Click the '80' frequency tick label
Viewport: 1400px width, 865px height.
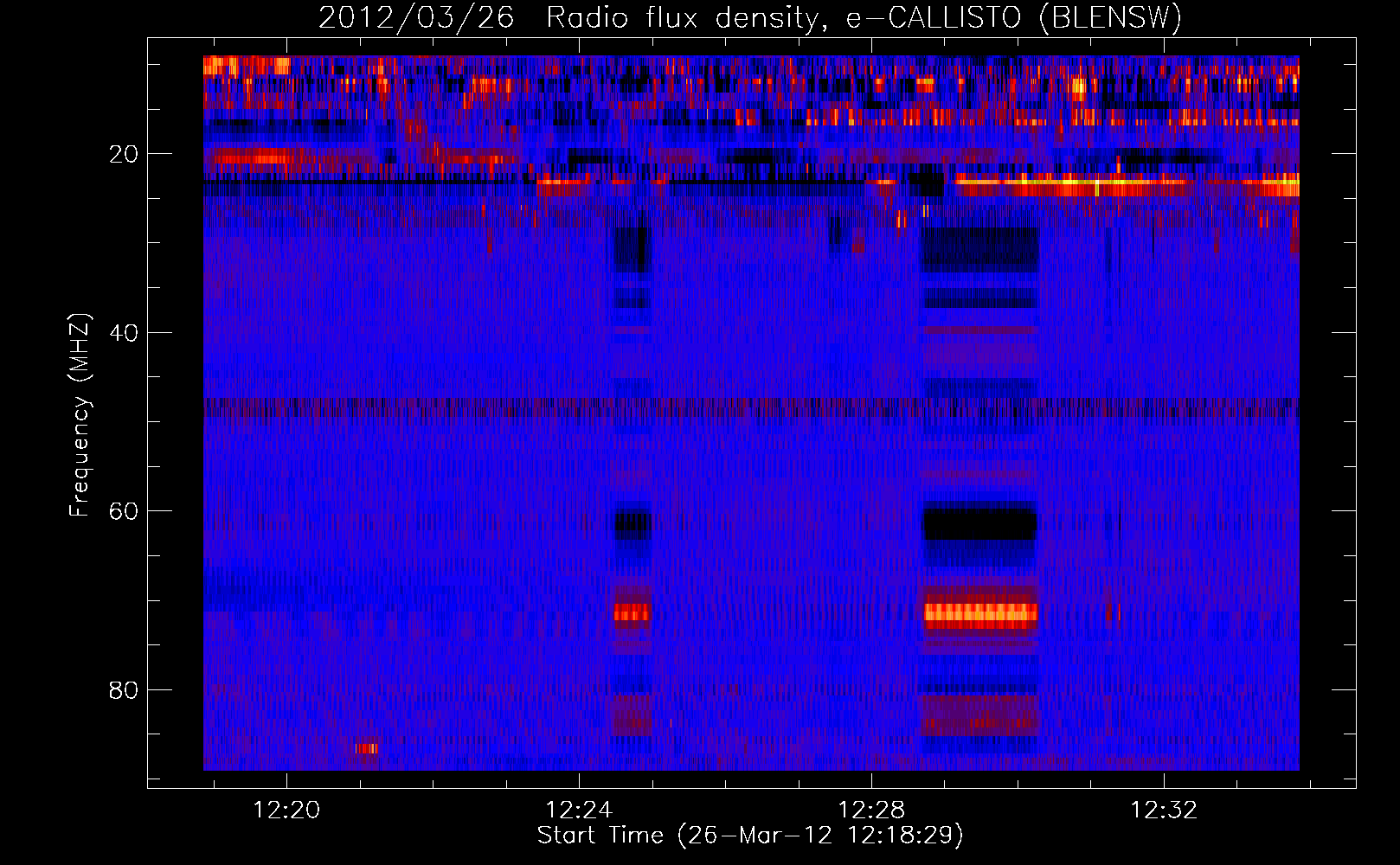124,690
